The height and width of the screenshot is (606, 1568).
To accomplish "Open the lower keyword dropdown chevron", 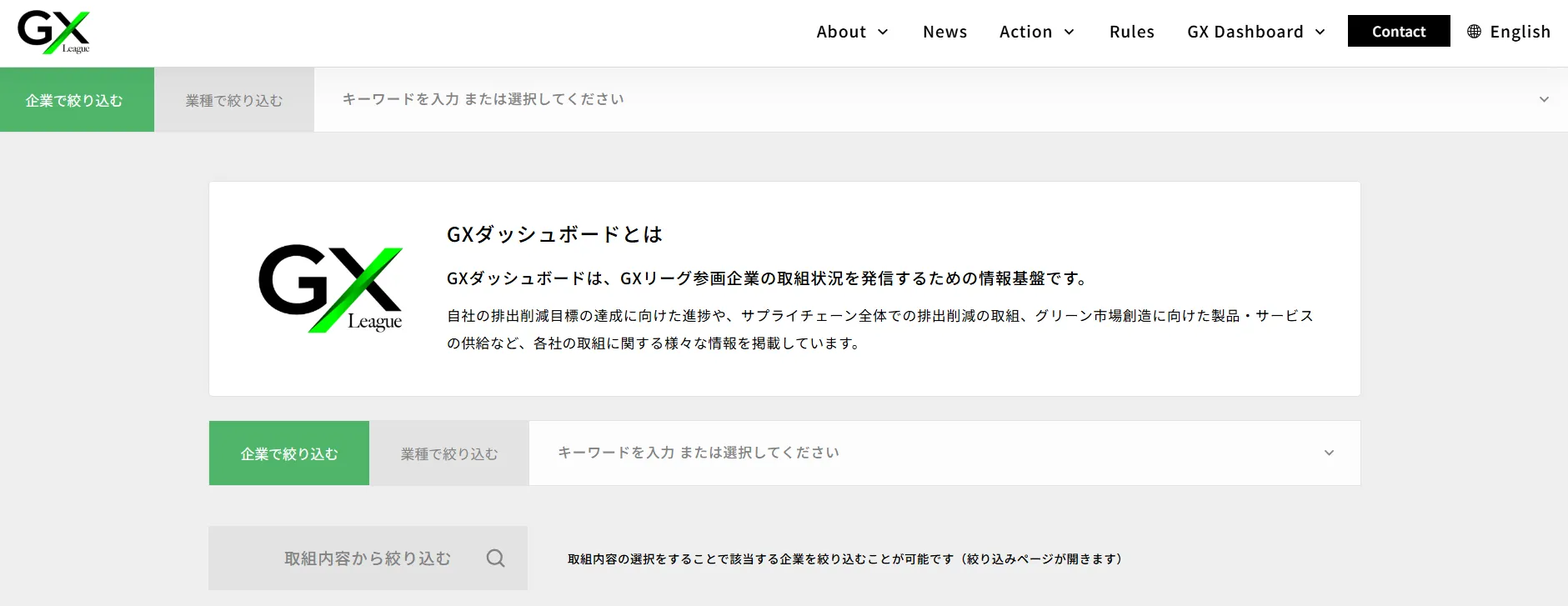I will (x=1329, y=453).
